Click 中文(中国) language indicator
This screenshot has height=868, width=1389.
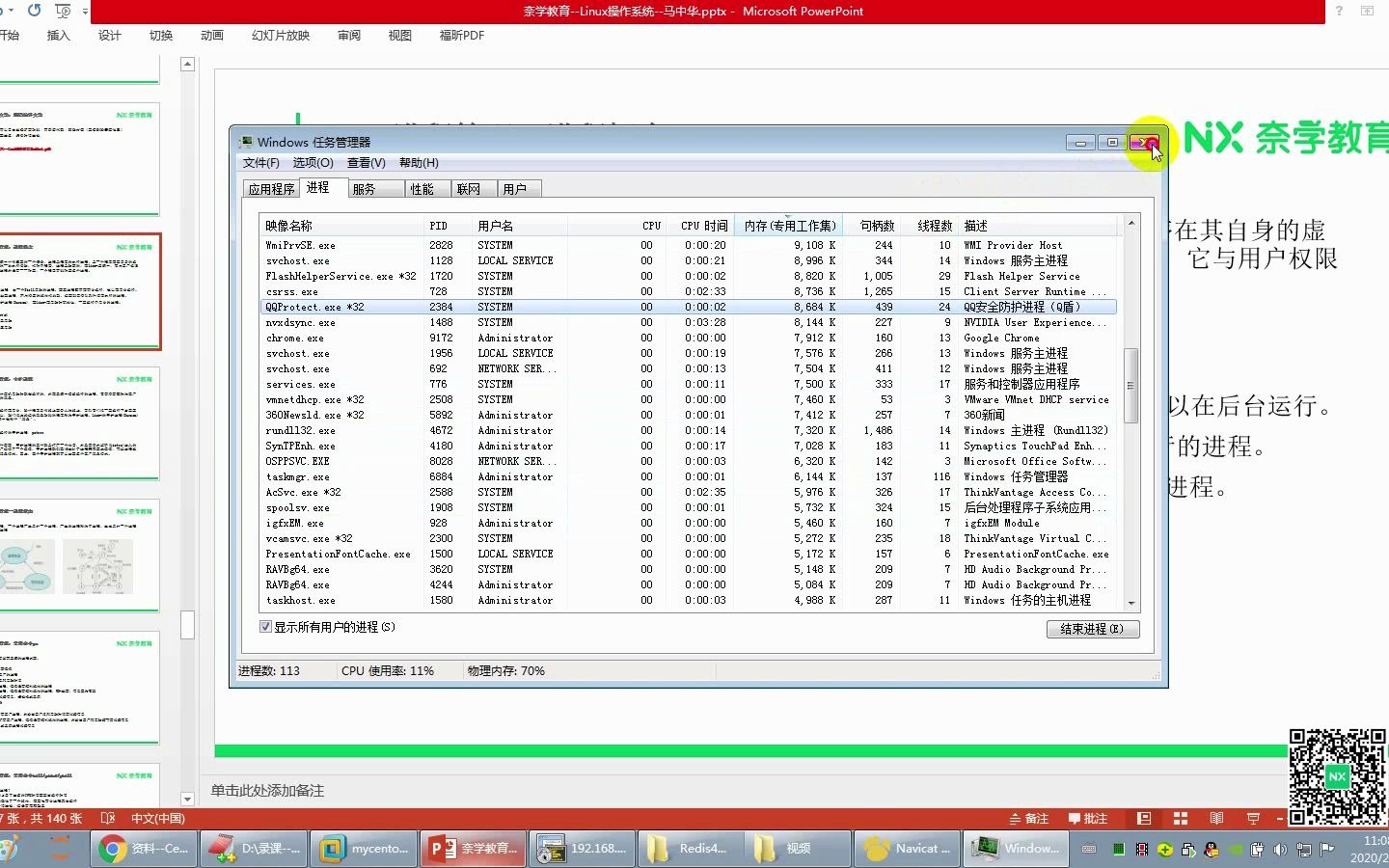coord(158,819)
